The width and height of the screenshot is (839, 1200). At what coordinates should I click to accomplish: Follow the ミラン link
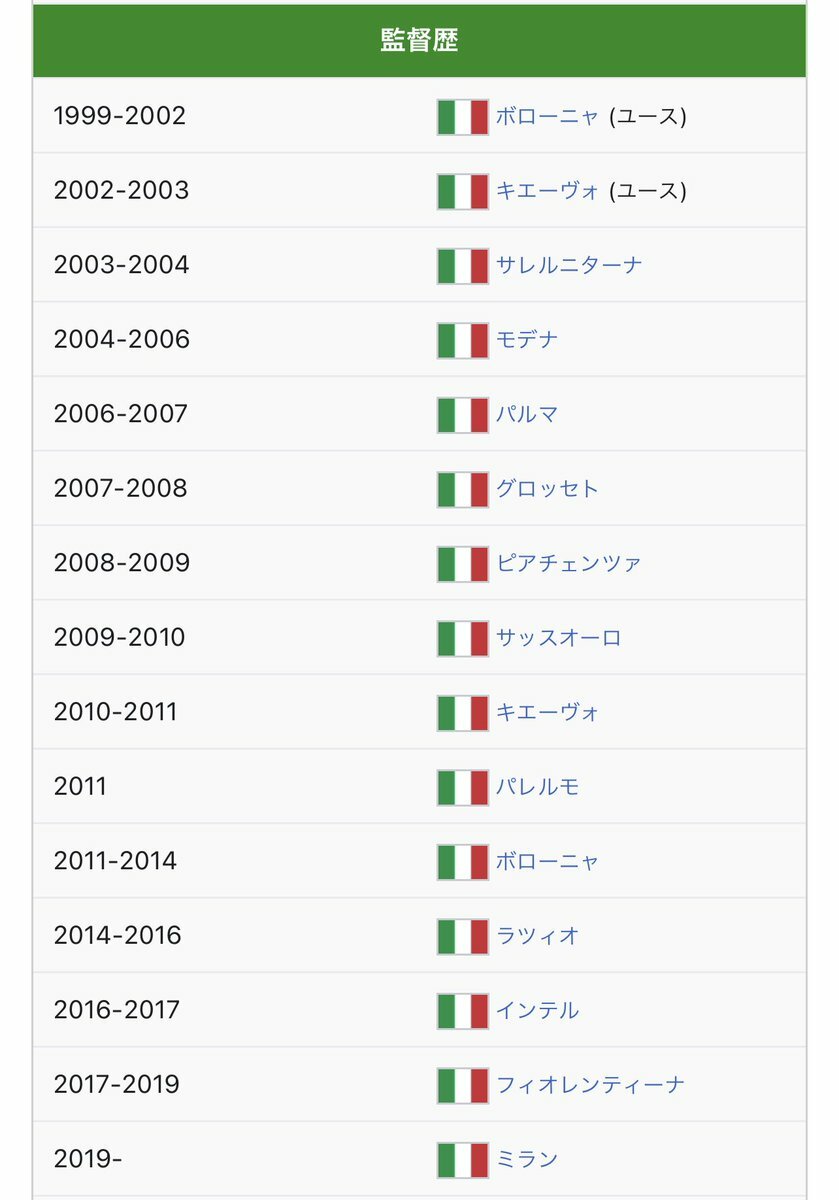(x=527, y=1160)
